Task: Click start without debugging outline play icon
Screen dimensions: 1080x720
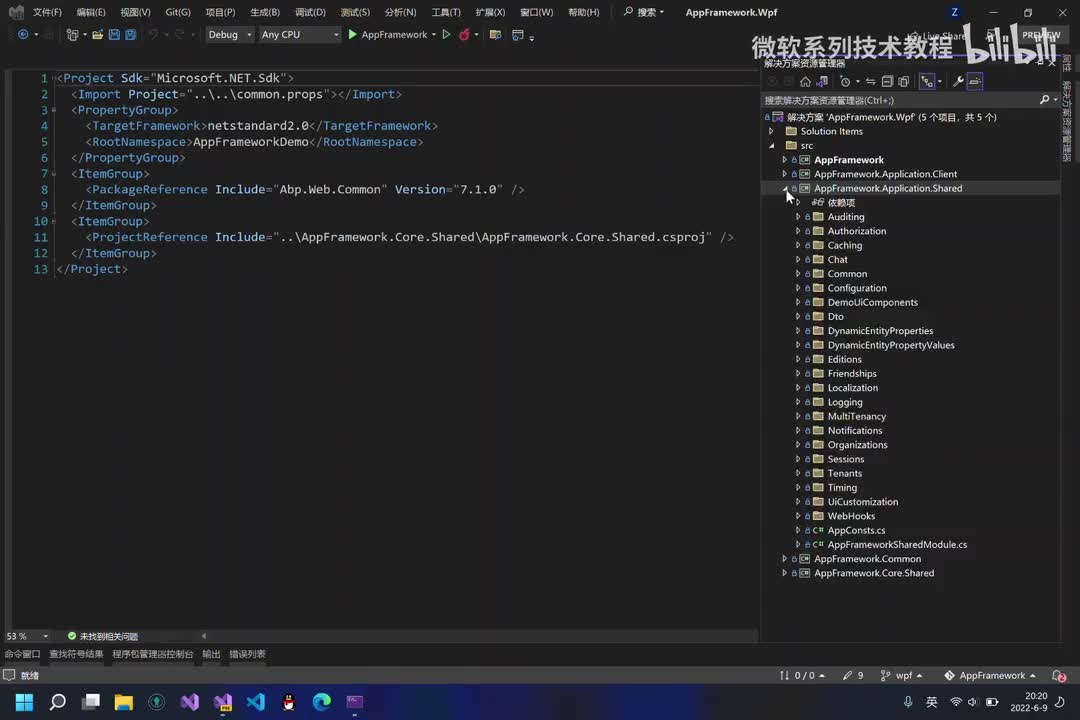Action: (x=446, y=34)
